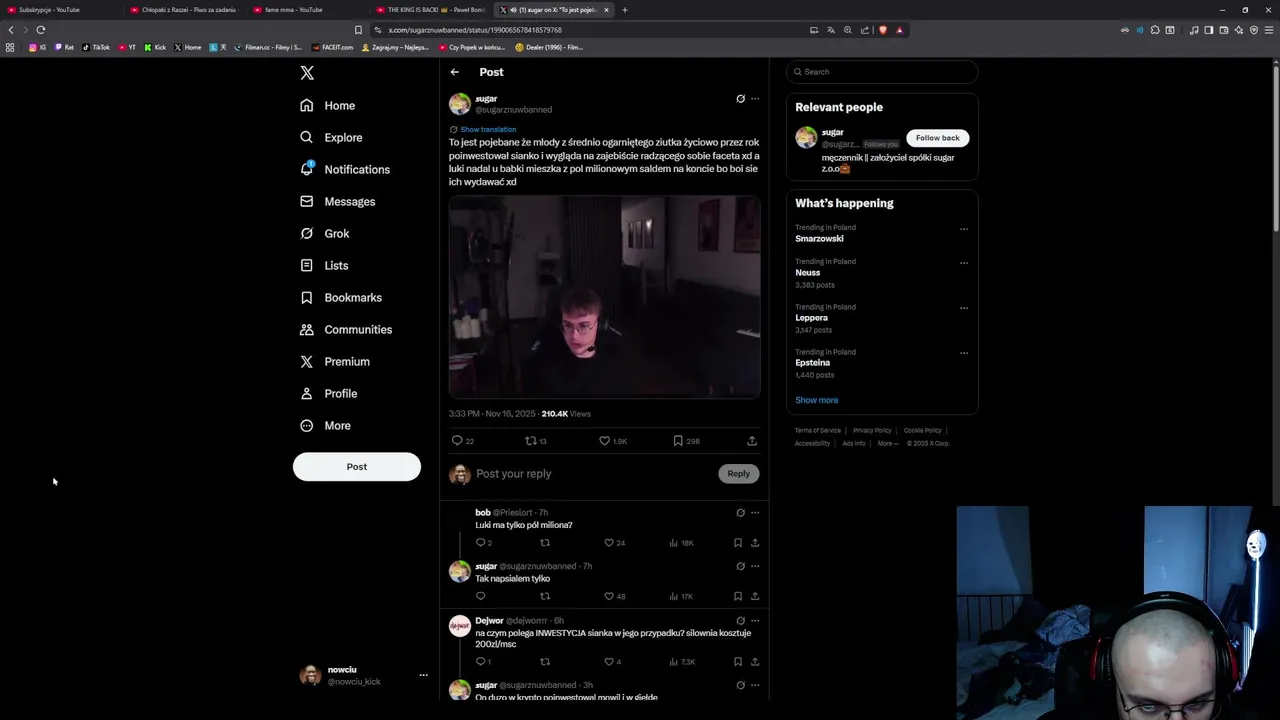Viewport: 1280px width, 720px height.
Task: Expand the More menu in sidebar
Action: 326,426
